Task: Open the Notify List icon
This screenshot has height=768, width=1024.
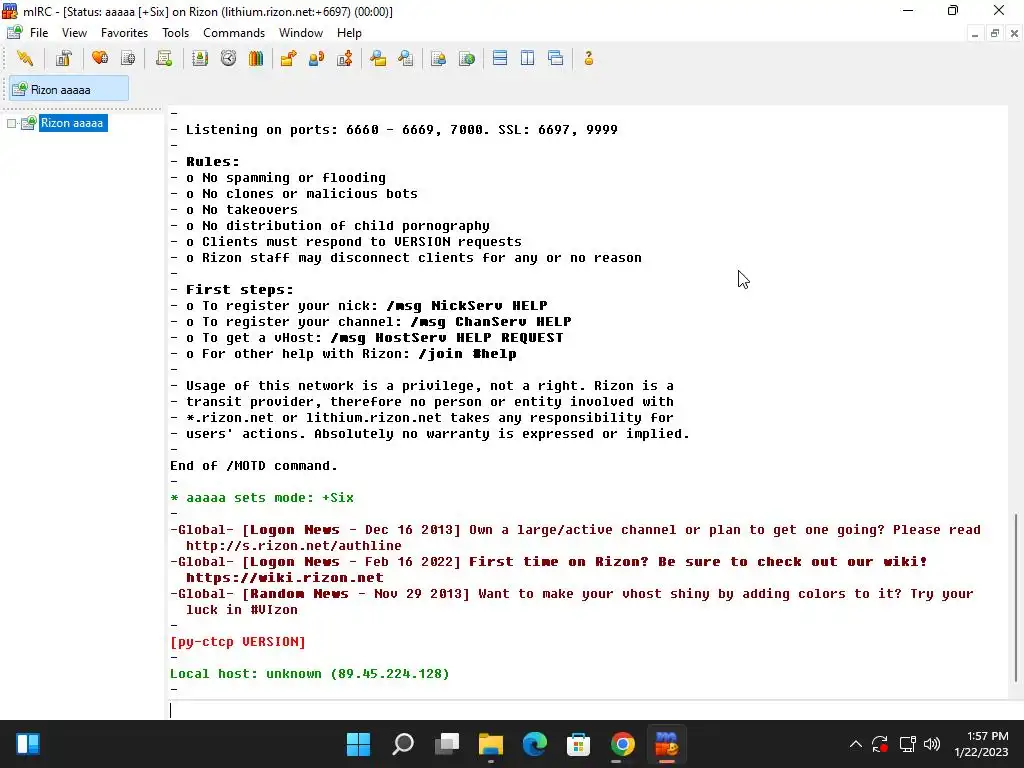Action: (x=438, y=59)
